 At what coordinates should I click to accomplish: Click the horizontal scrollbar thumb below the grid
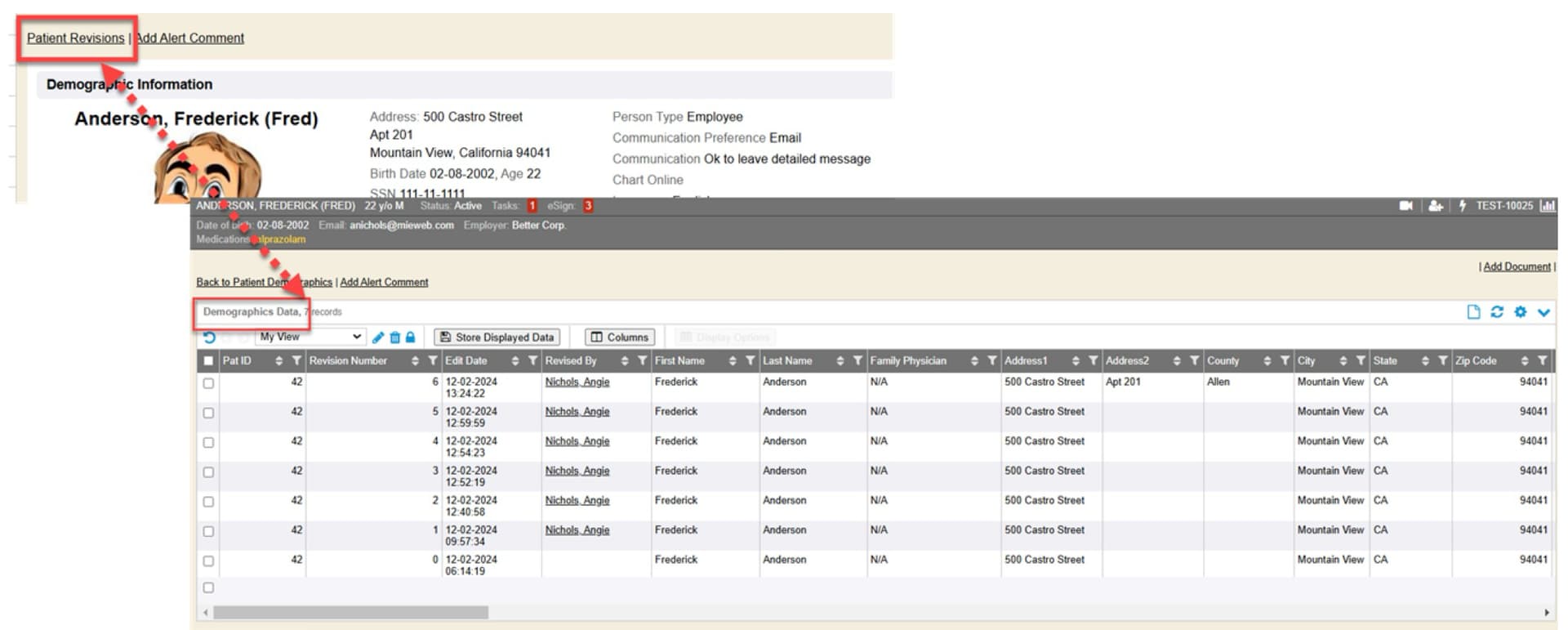350,612
